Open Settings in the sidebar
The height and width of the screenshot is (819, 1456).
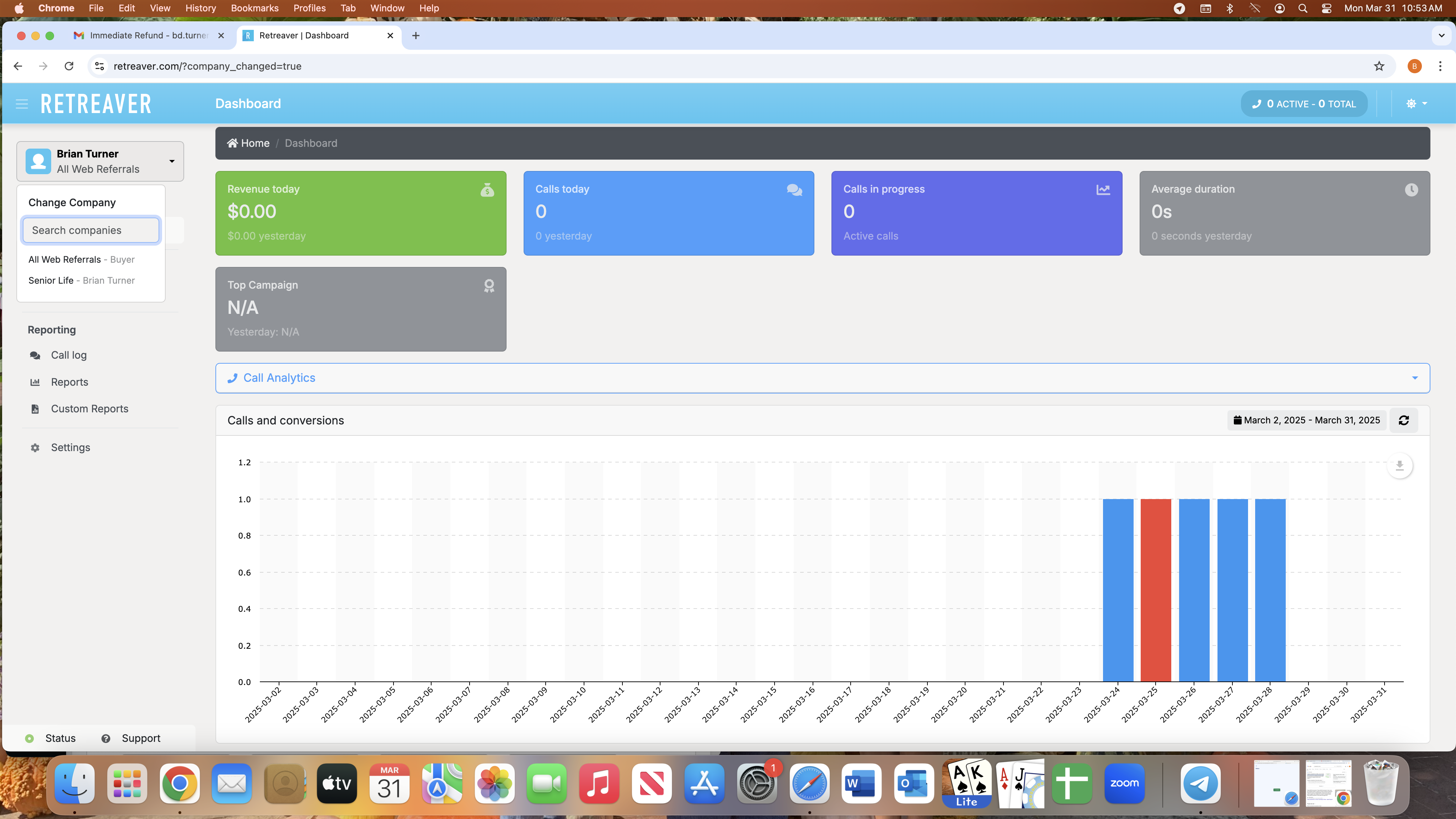(x=71, y=447)
